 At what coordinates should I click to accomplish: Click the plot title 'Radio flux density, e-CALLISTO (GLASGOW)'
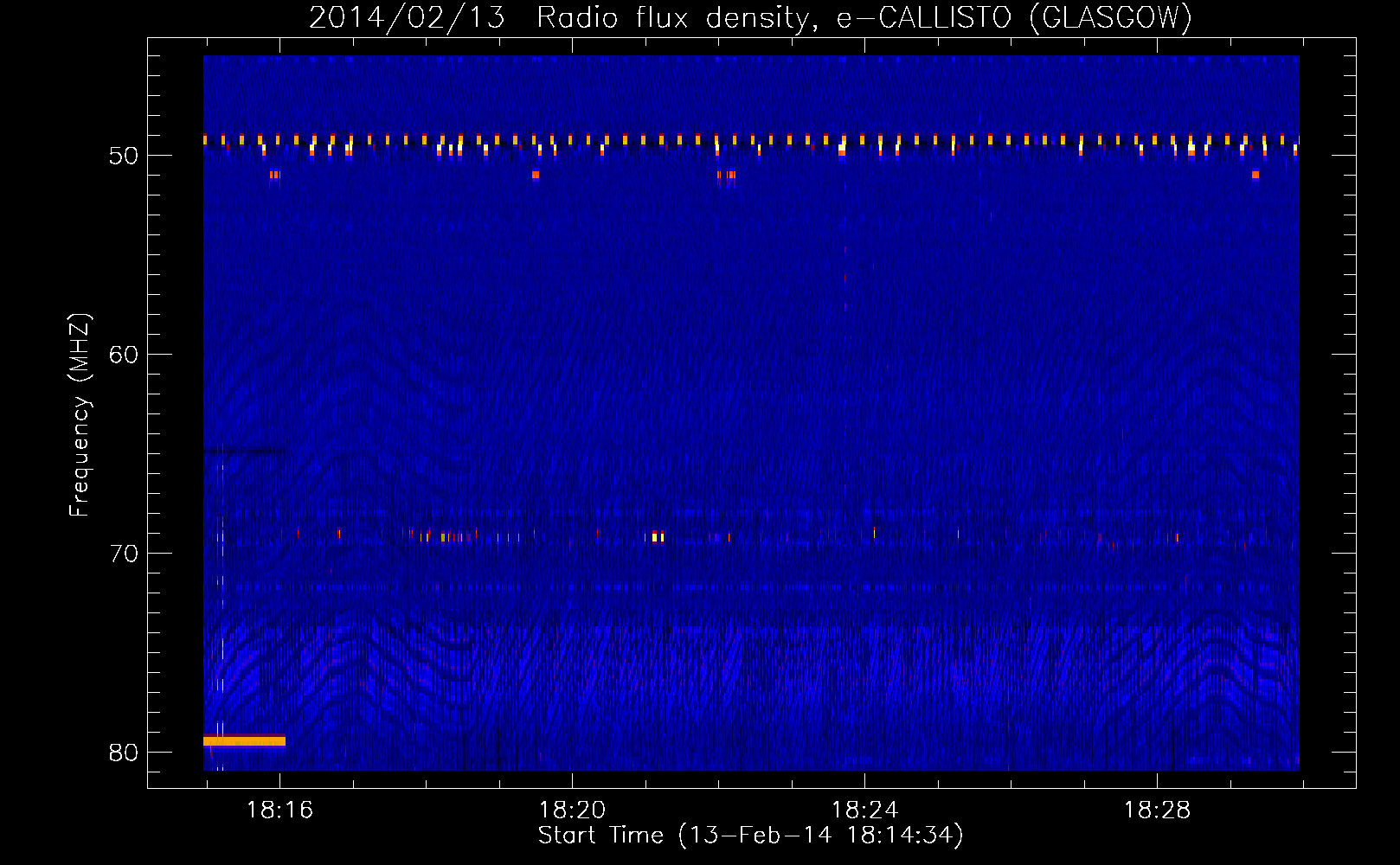[x=864, y=17]
